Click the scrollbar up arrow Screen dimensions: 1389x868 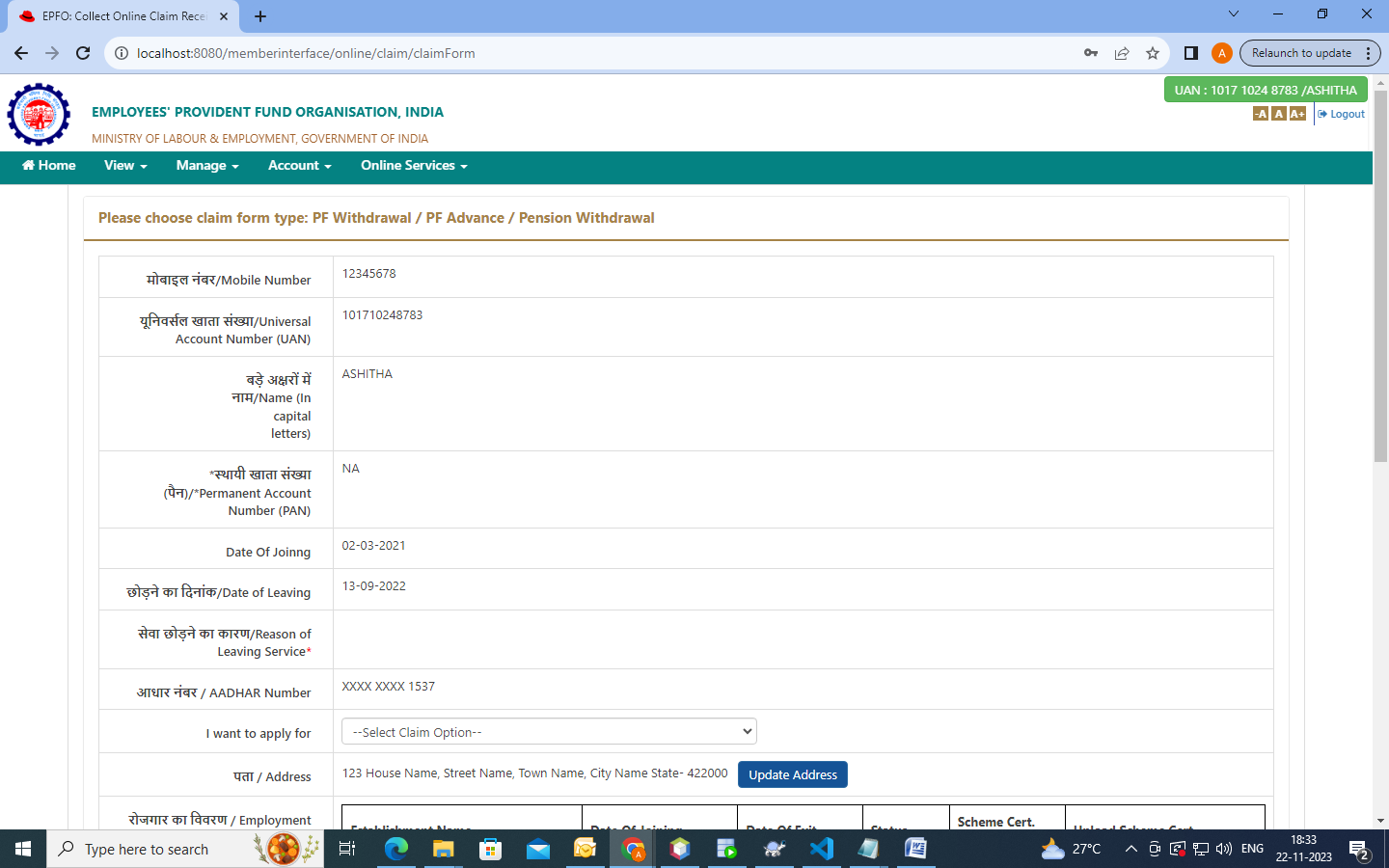tap(1380, 83)
